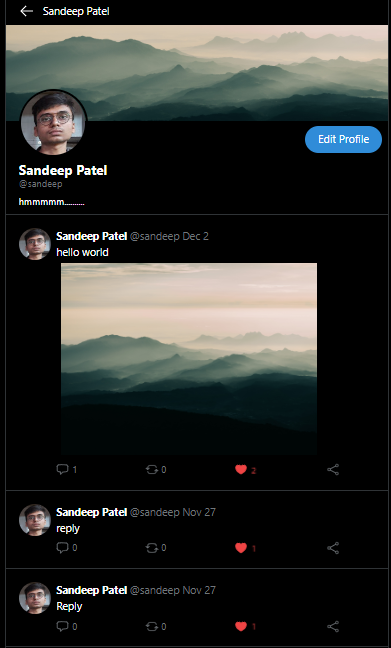The width and height of the screenshot is (391, 648).
Task: Toggle heart on capitalized Reply post
Action: tap(241, 627)
